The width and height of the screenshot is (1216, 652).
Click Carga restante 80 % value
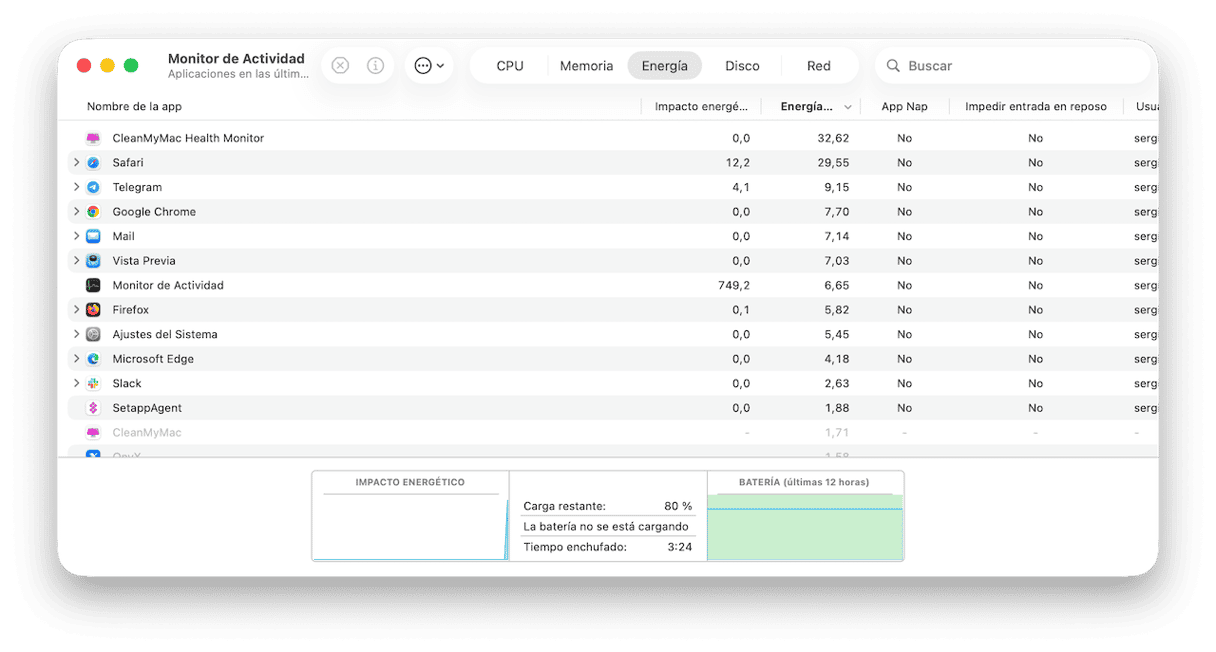click(x=678, y=506)
